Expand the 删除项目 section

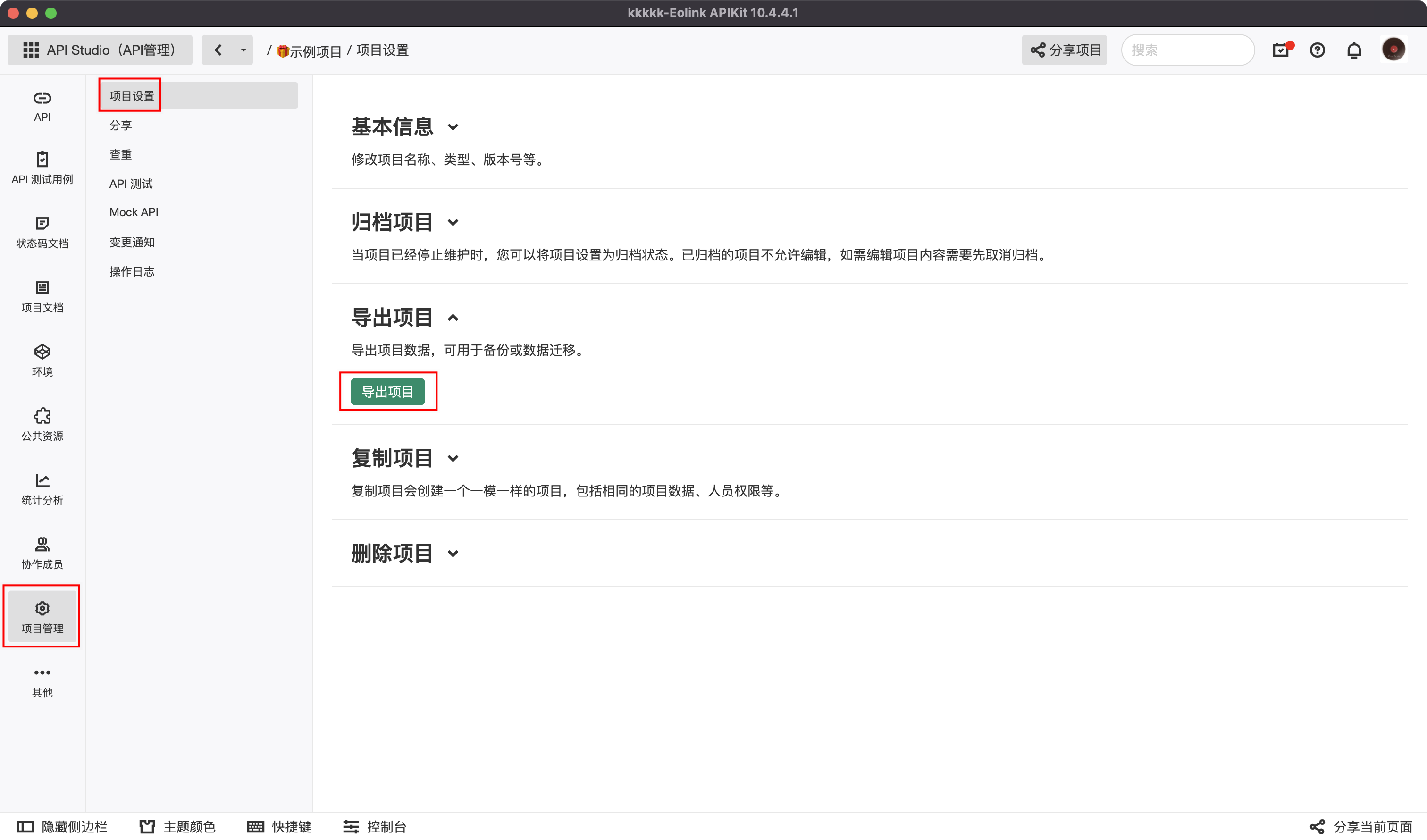(453, 554)
